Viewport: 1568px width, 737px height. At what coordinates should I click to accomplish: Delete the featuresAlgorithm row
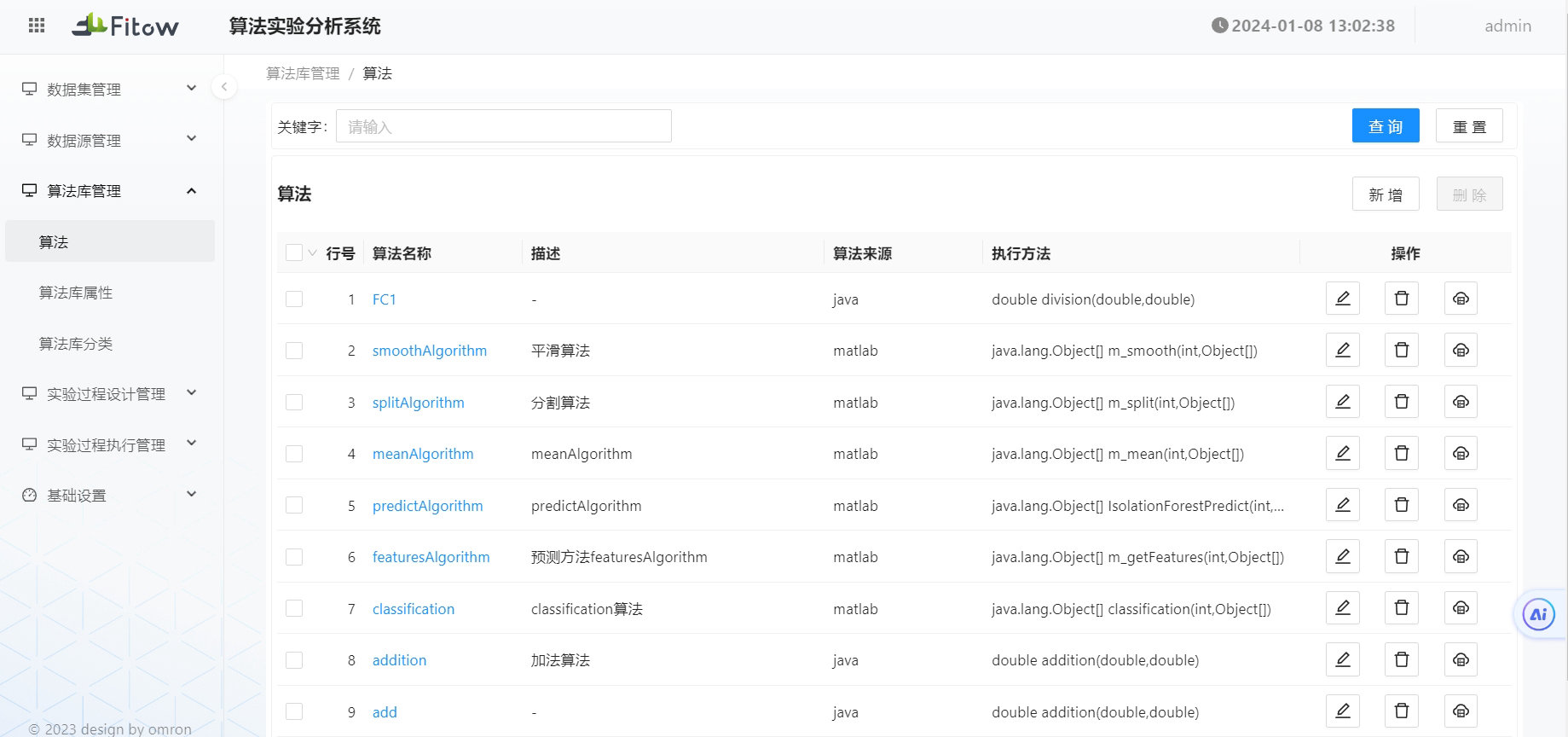point(1402,556)
